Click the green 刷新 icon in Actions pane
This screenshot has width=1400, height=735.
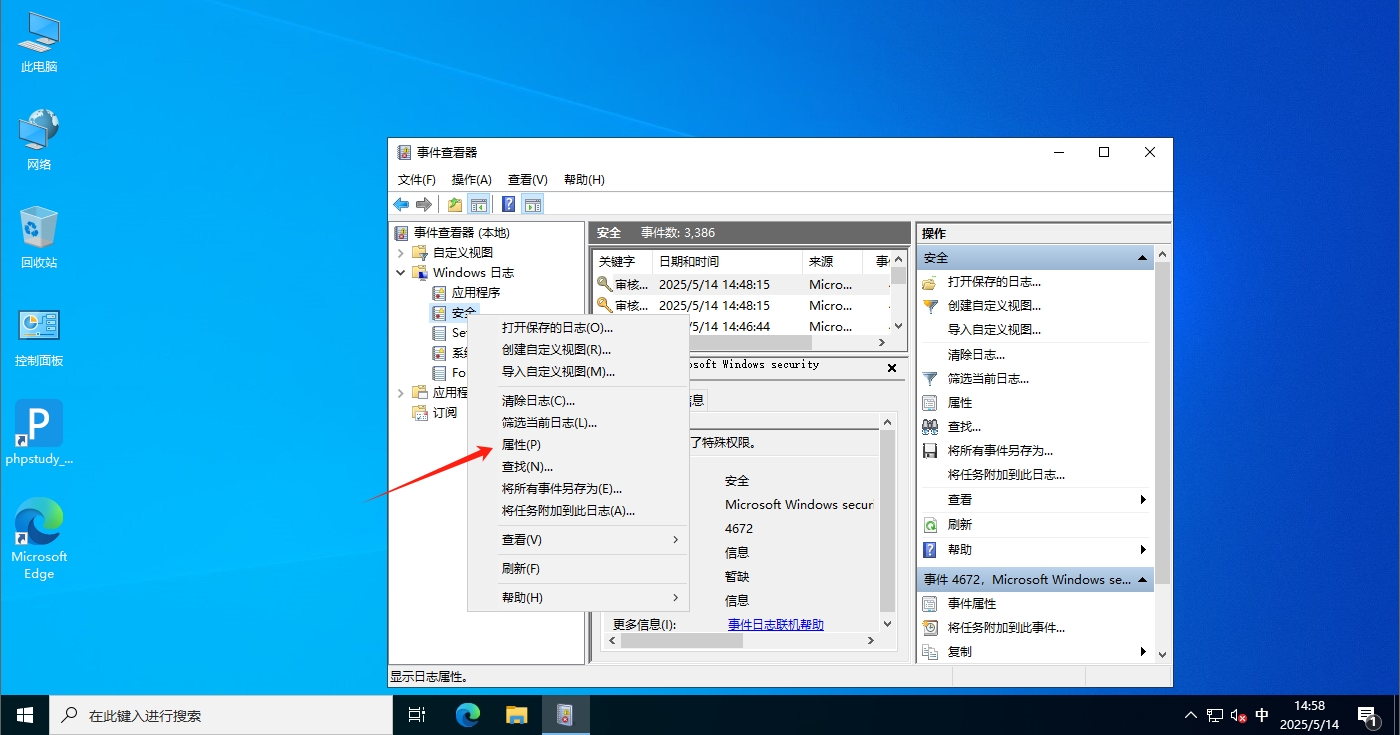[930, 524]
